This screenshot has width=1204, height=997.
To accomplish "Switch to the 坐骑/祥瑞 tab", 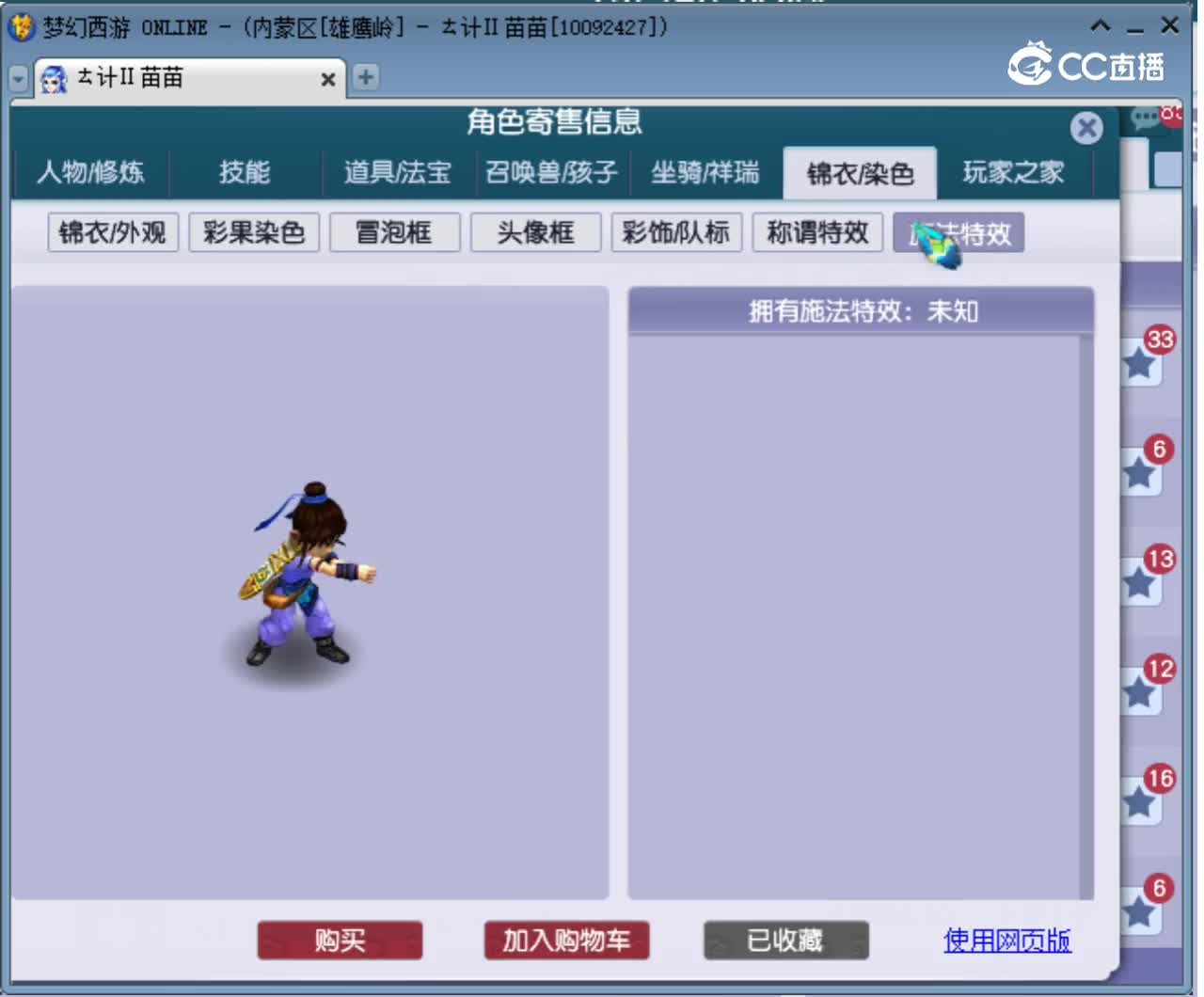I will (705, 172).
